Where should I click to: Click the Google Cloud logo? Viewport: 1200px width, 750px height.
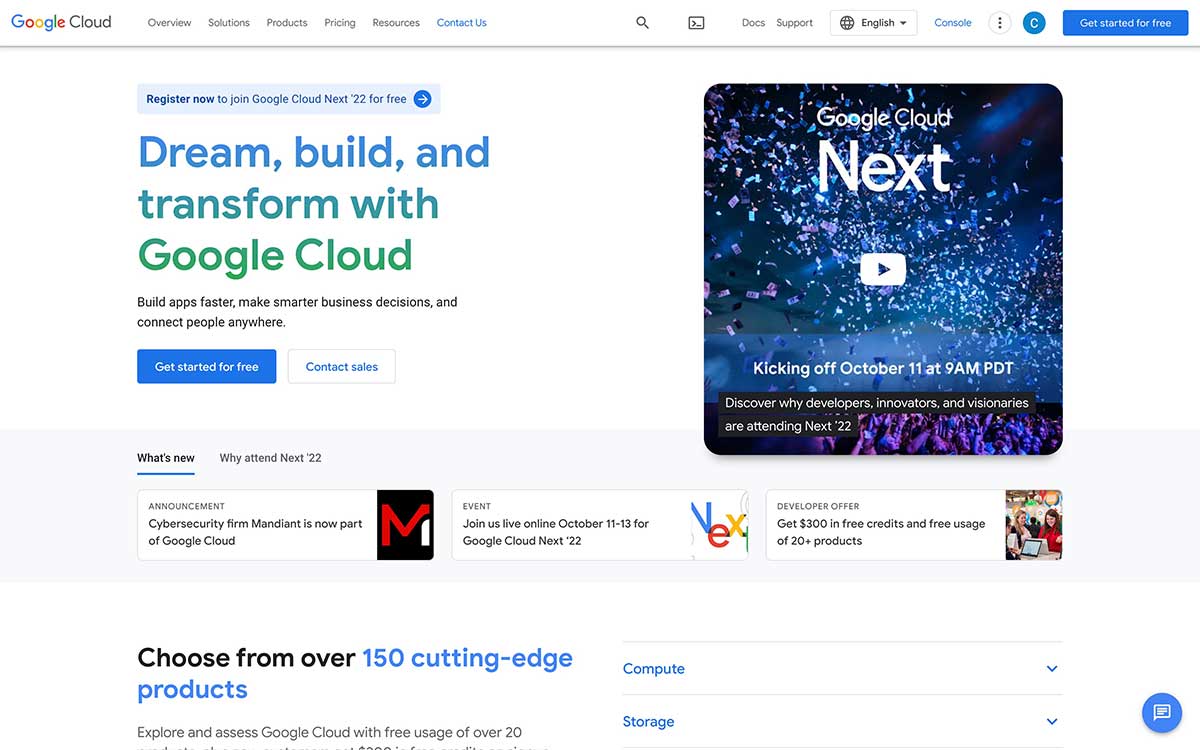[60, 21]
